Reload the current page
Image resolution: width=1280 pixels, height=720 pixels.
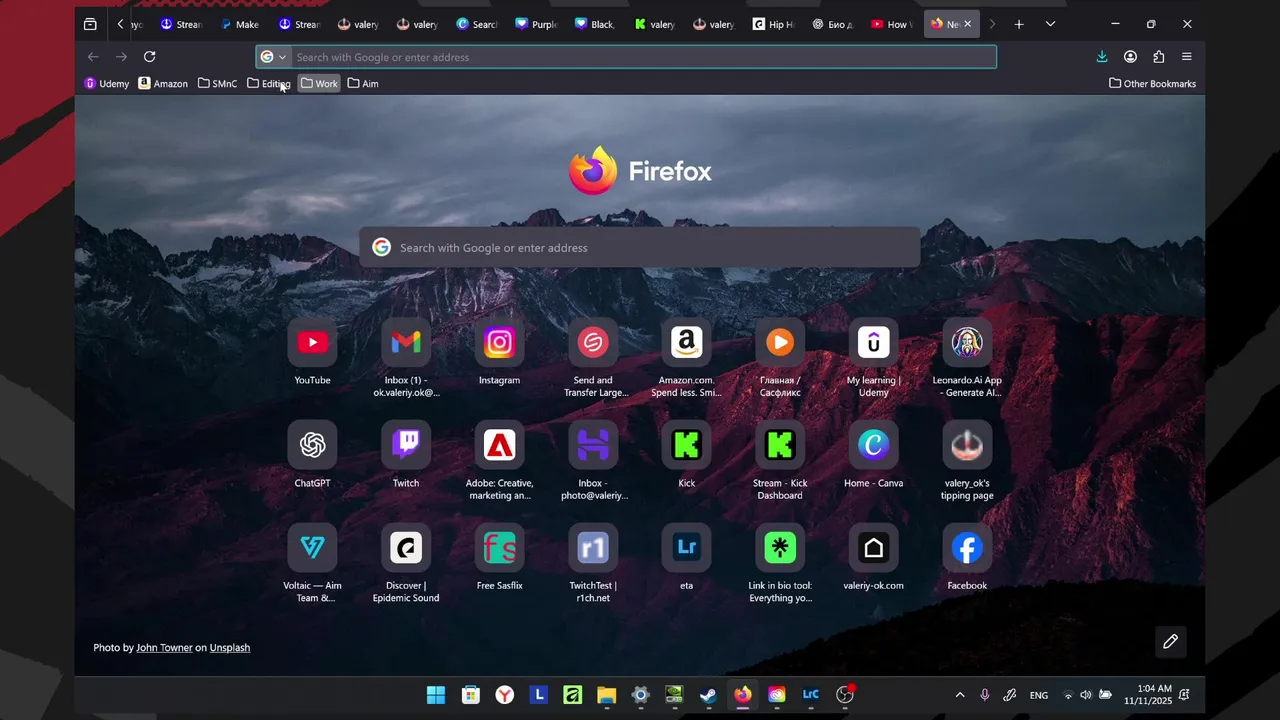point(149,57)
